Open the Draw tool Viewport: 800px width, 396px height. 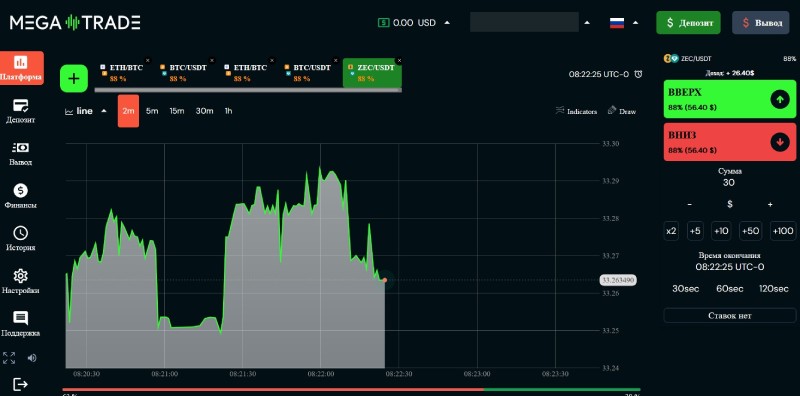click(x=622, y=111)
